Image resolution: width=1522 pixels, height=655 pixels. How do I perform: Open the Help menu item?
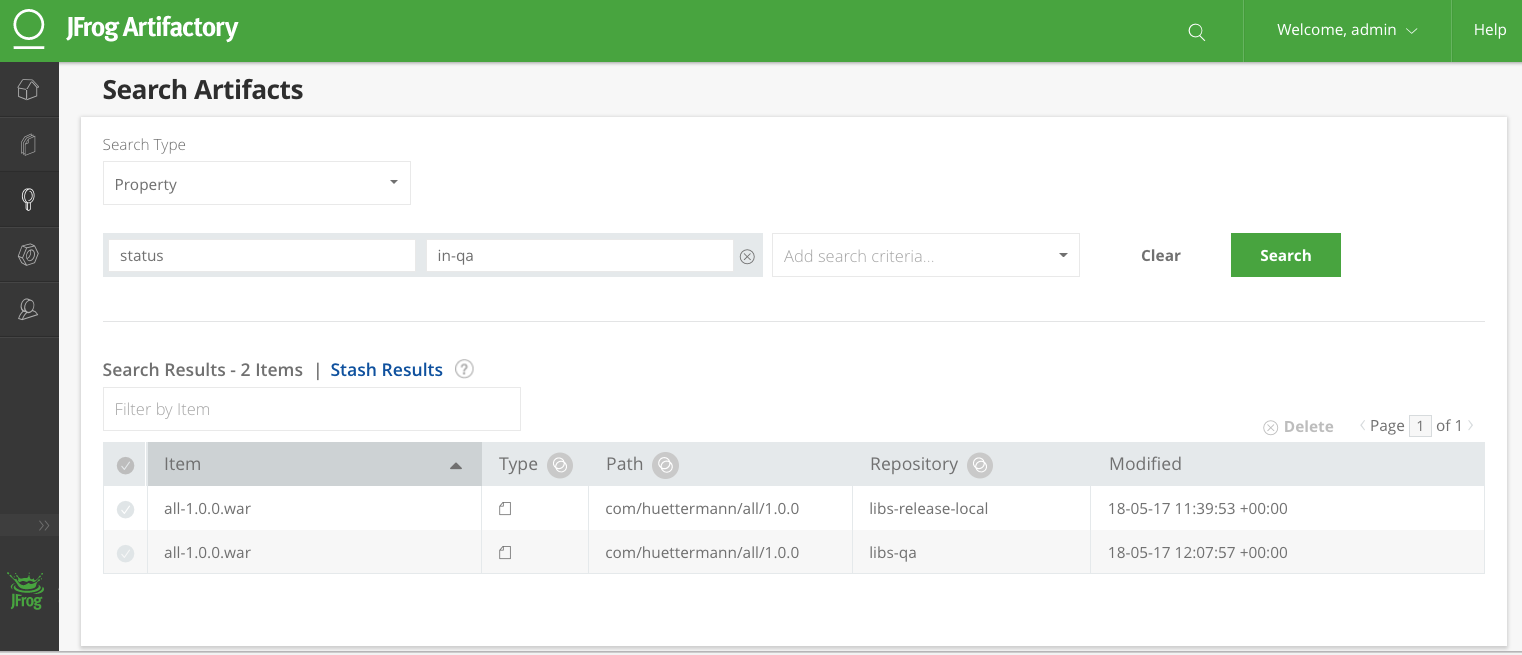pos(1489,30)
